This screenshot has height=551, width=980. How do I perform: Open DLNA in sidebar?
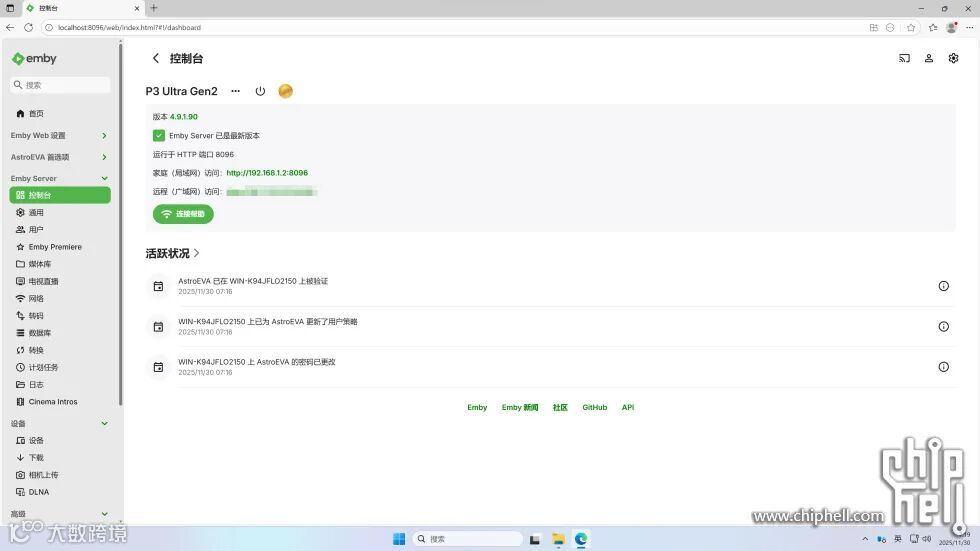coord(60,492)
